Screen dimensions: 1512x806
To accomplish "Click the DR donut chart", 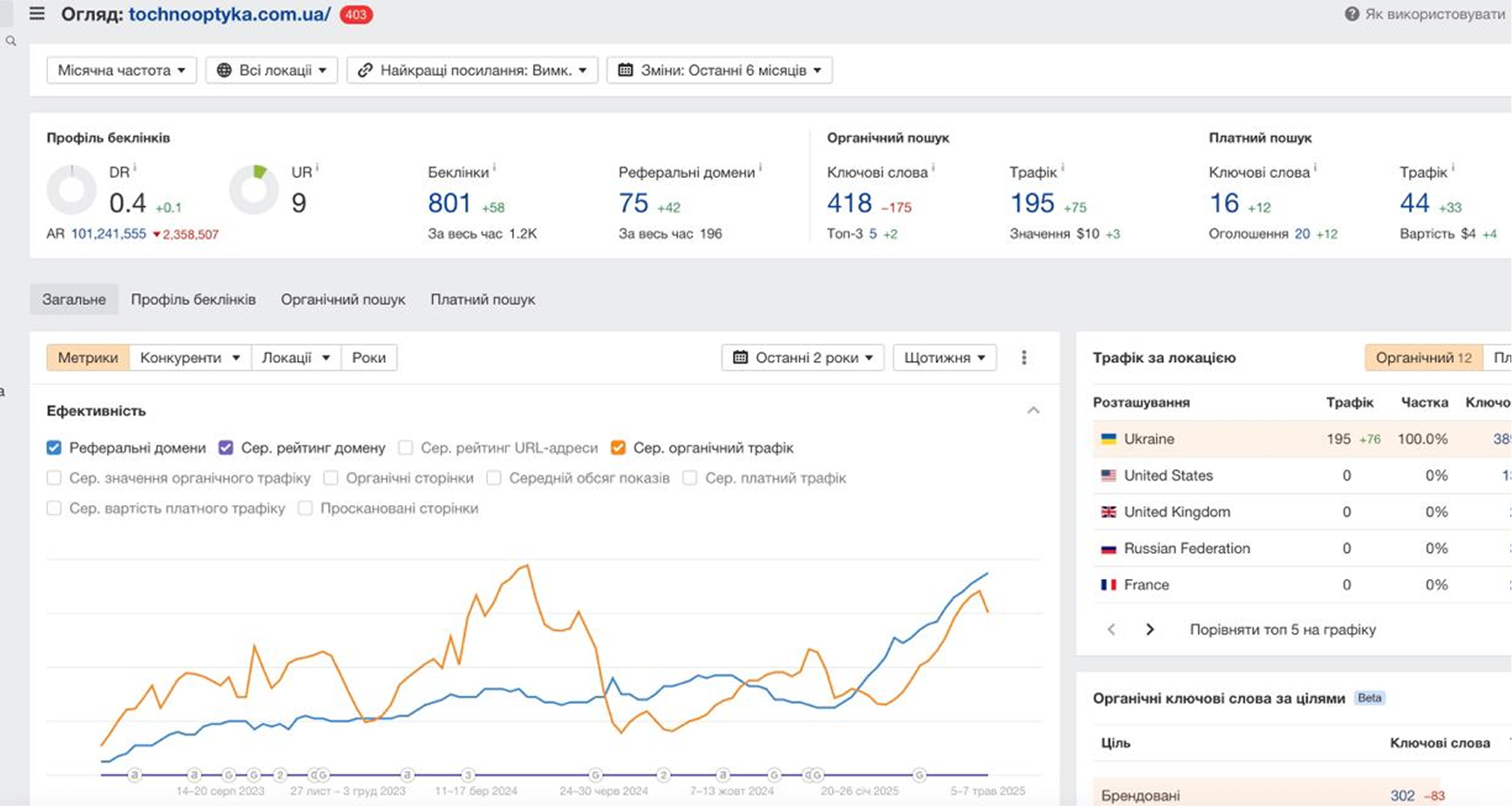I will click(71, 189).
